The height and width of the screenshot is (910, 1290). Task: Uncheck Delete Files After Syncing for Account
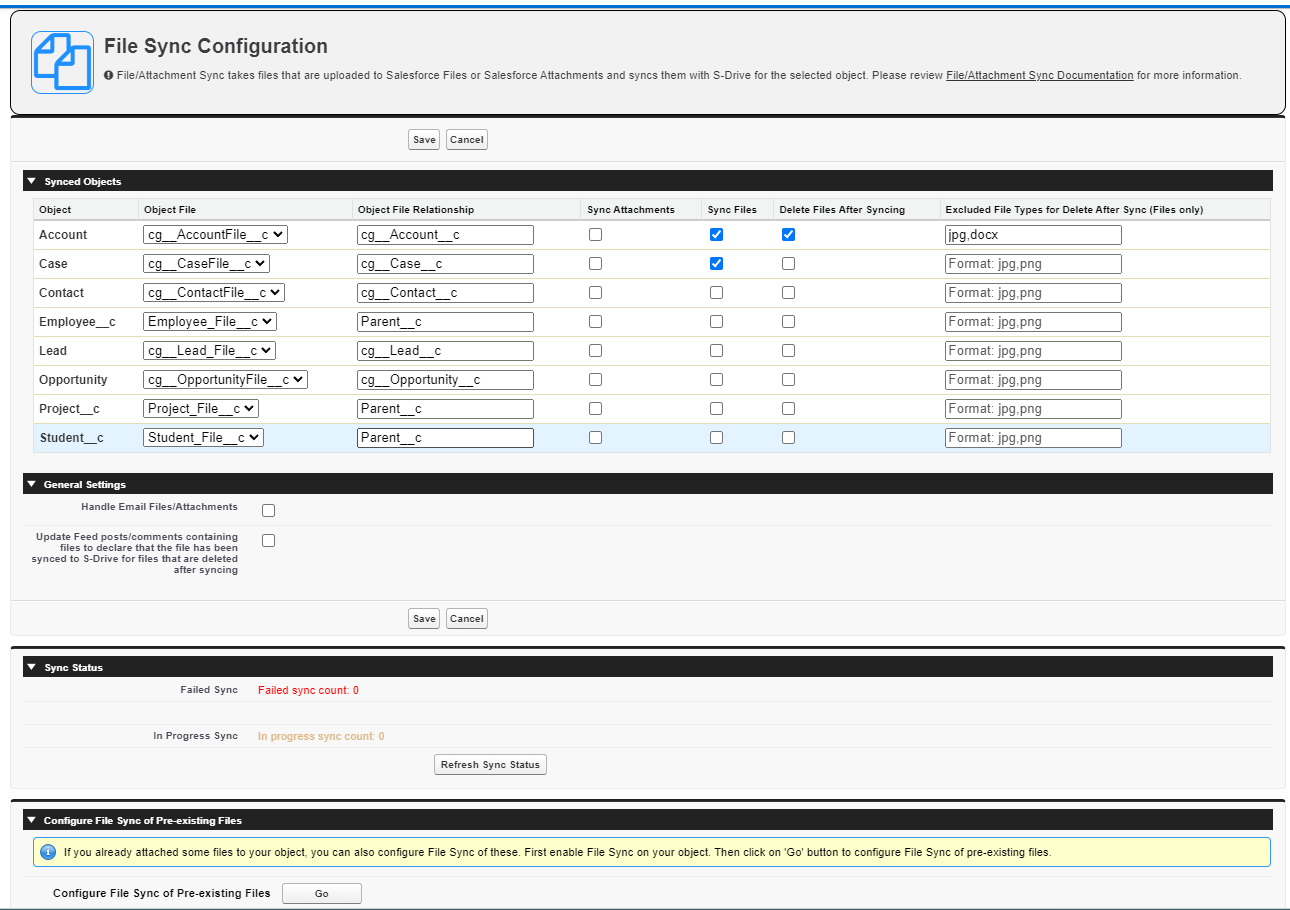click(x=789, y=235)
